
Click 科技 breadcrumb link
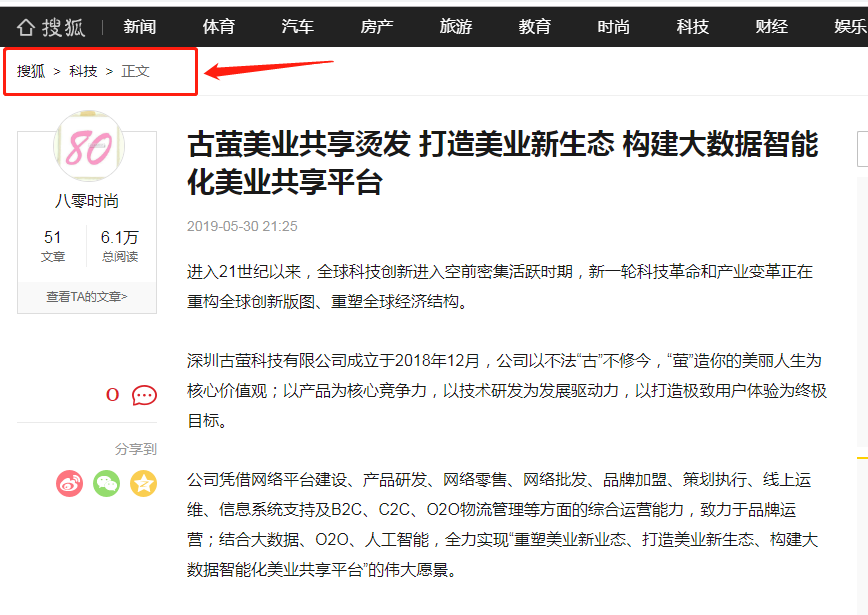(x=83, y=71)
